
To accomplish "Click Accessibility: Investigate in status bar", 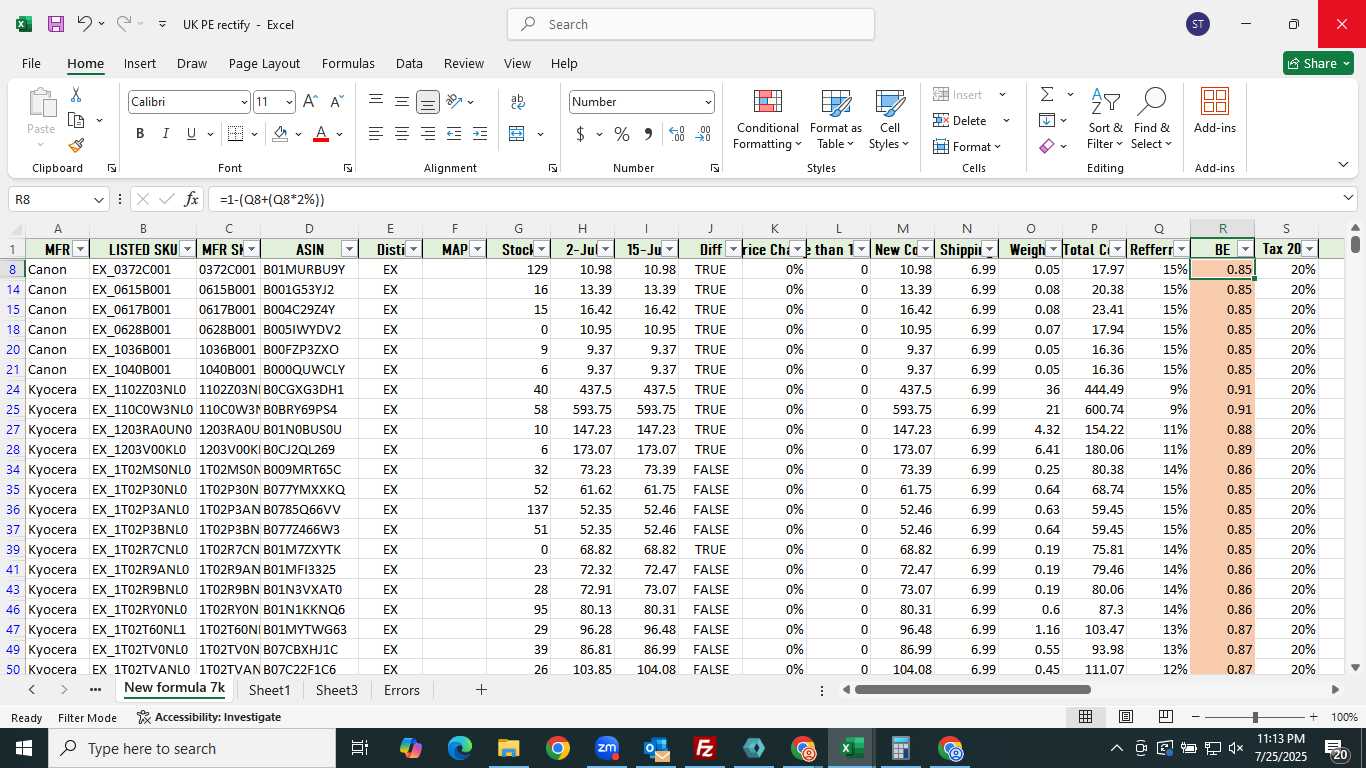I will point(209,717).
